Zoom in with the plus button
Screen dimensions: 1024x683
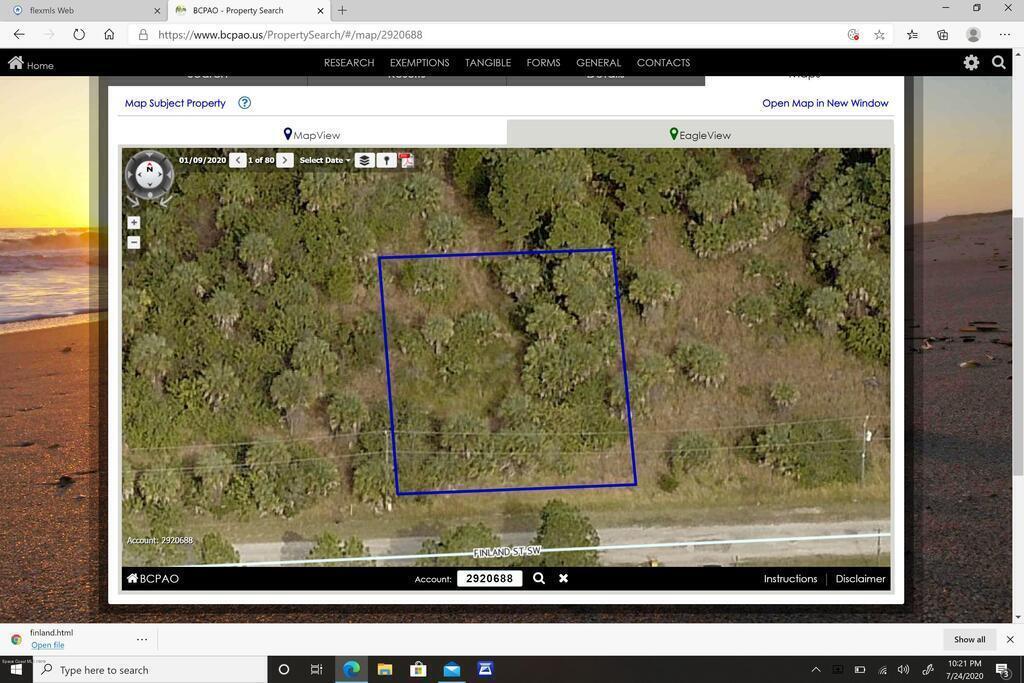(134, 223)
